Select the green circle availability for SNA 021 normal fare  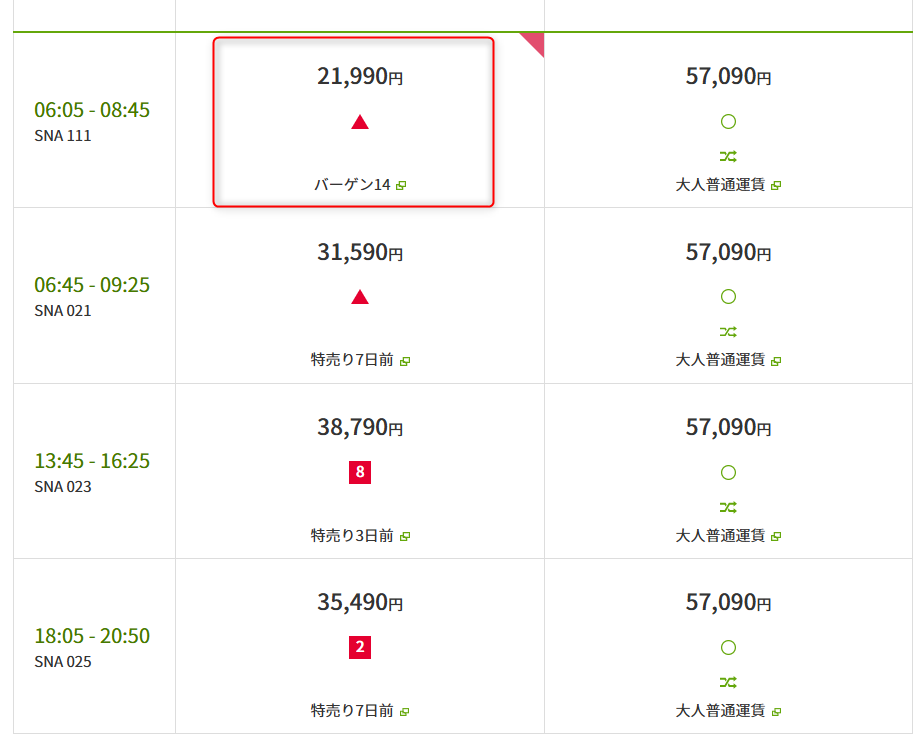click(728, 297)
